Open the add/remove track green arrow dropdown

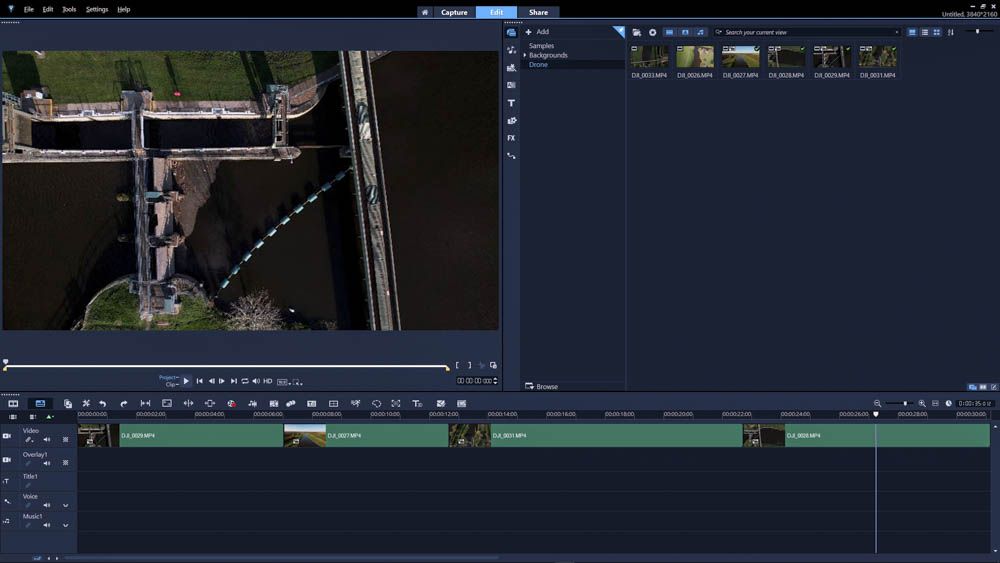pyautogui.click(x=50, y=417)
